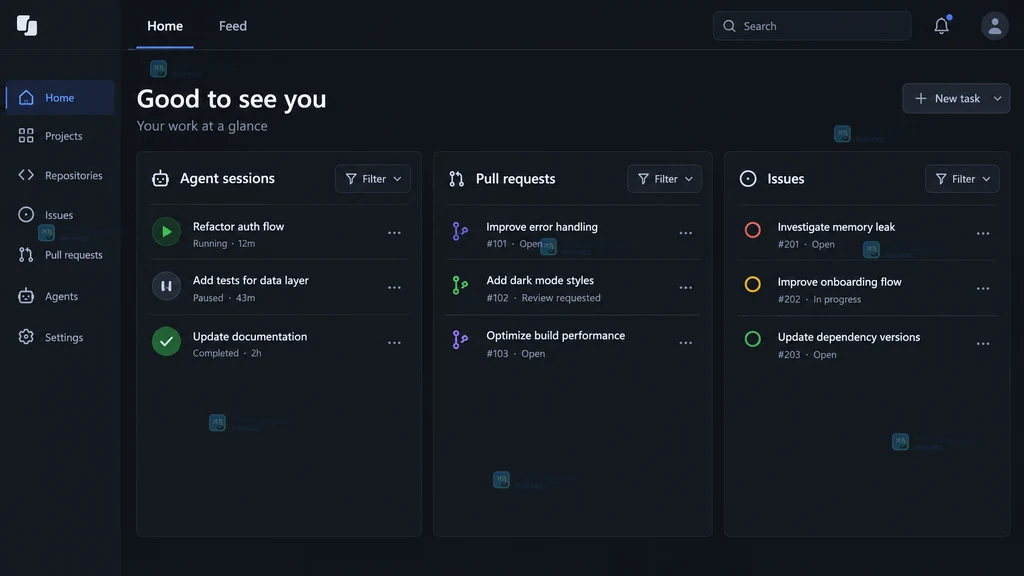The image size is (1024, 576).
Task: Click the branch icon for Improve error handling
Action: (460, 231)
